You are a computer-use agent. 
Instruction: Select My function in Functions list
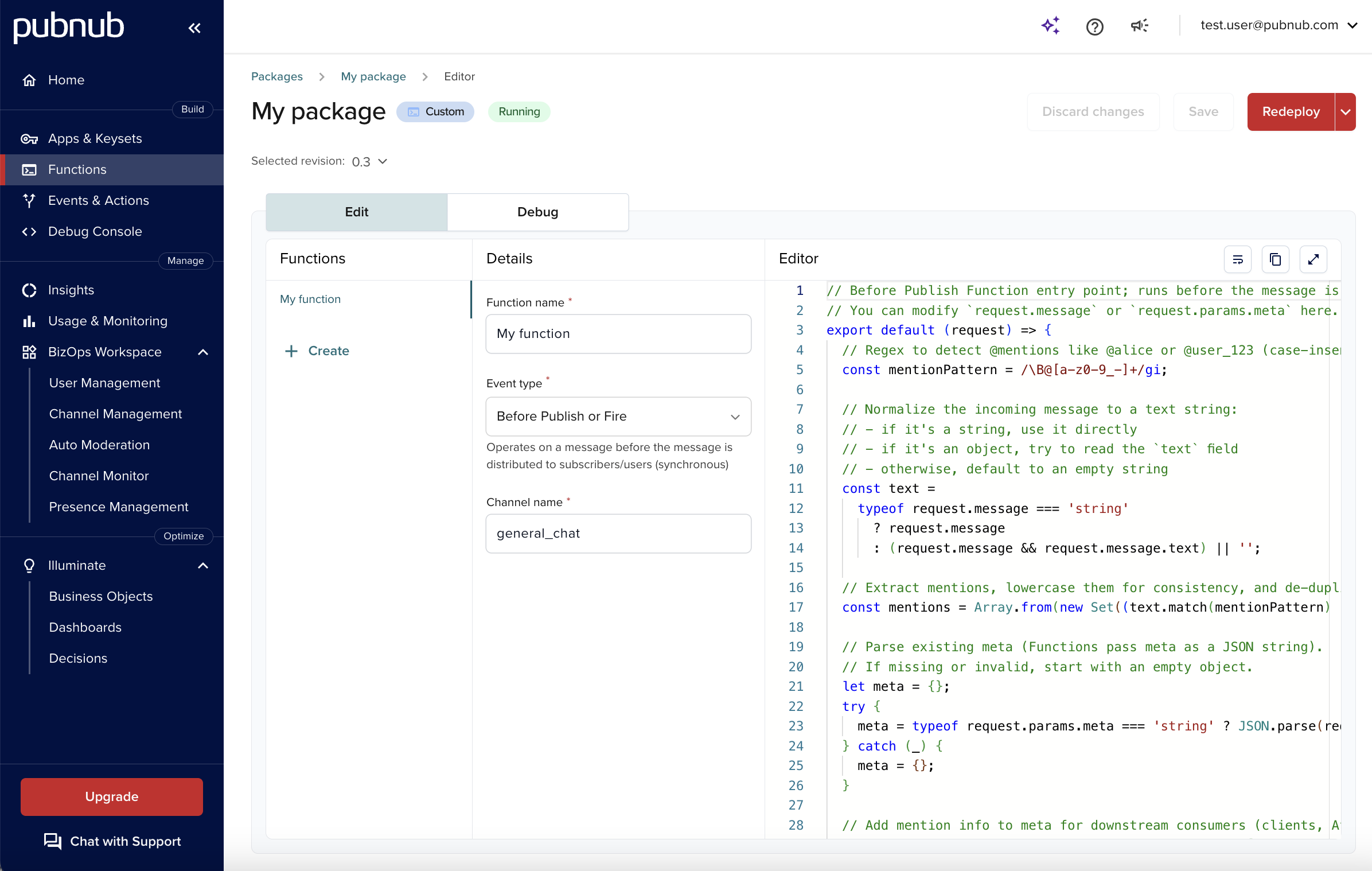click(310, 299)
